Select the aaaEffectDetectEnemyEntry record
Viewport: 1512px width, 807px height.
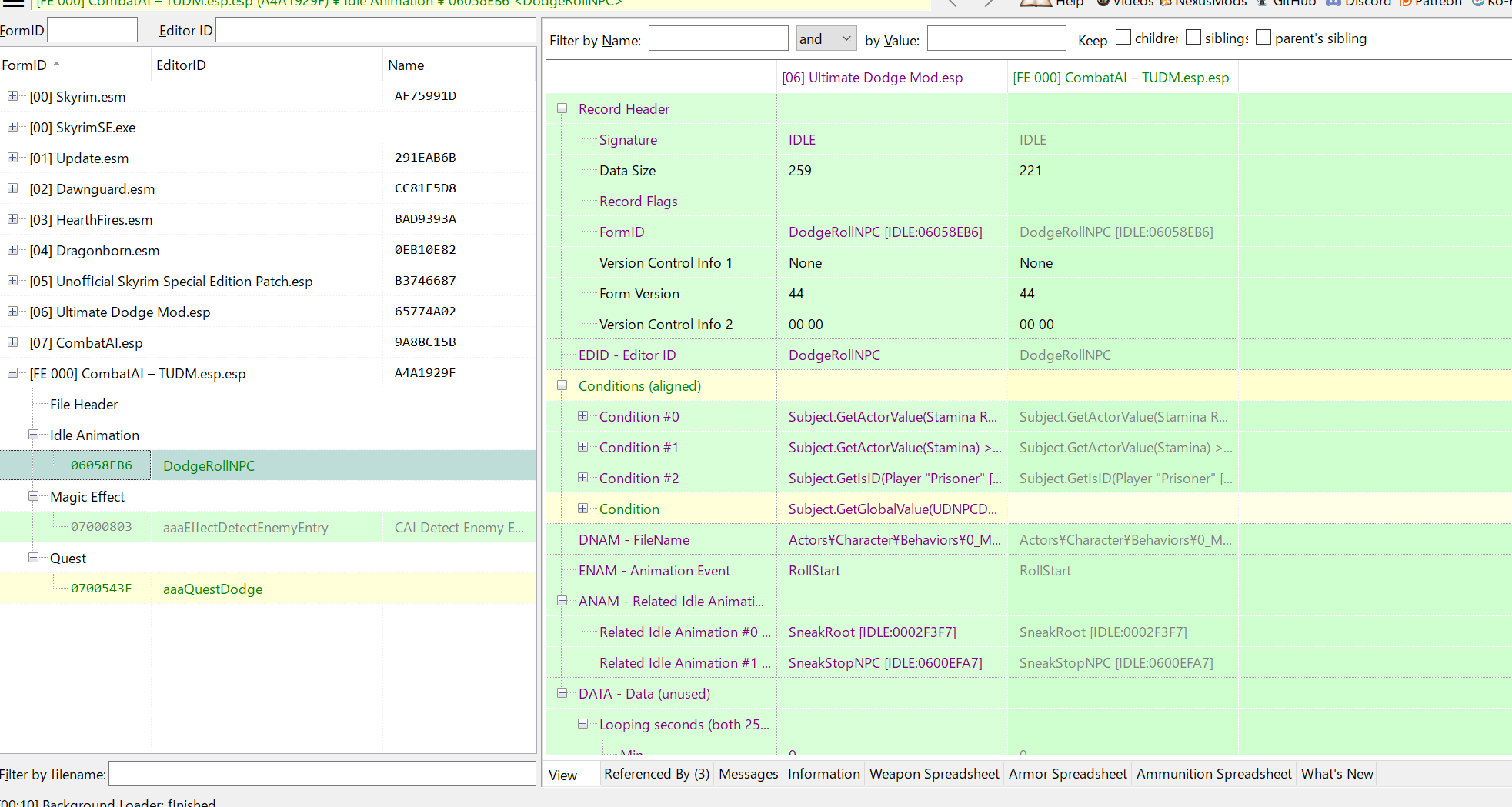pyautogui.click(x=268, y=527)
